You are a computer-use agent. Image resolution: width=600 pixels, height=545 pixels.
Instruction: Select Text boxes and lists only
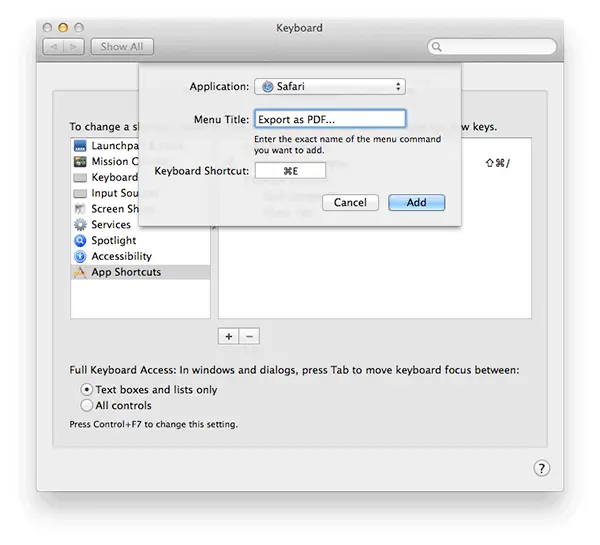point(87,390)
